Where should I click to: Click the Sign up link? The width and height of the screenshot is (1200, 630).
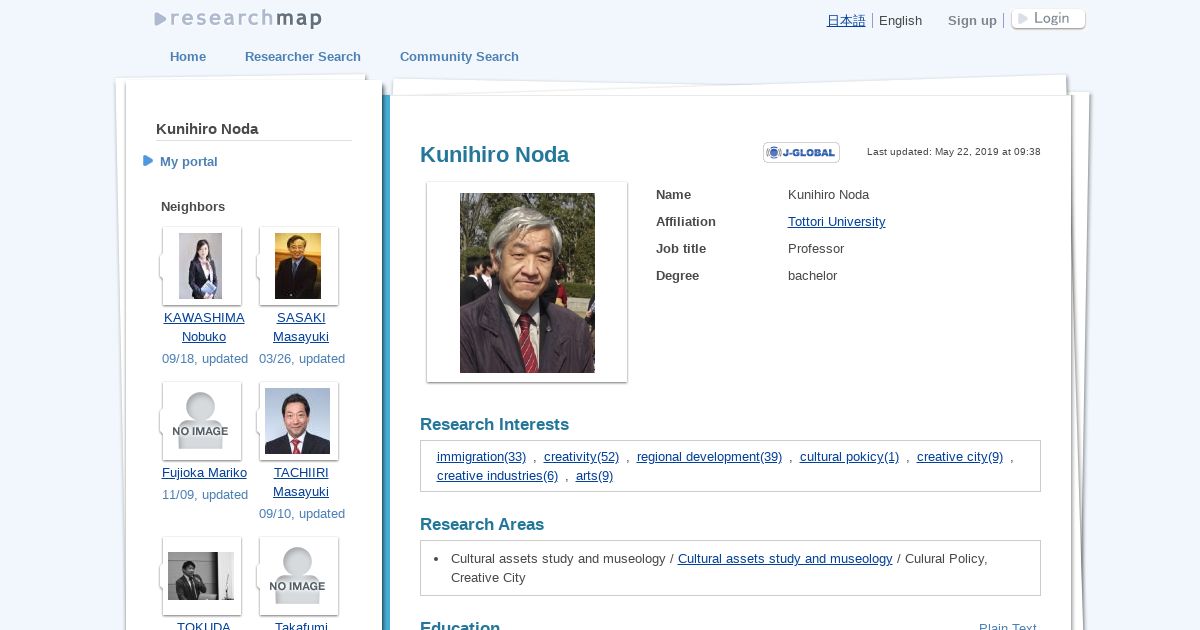(x=972, y=20)
